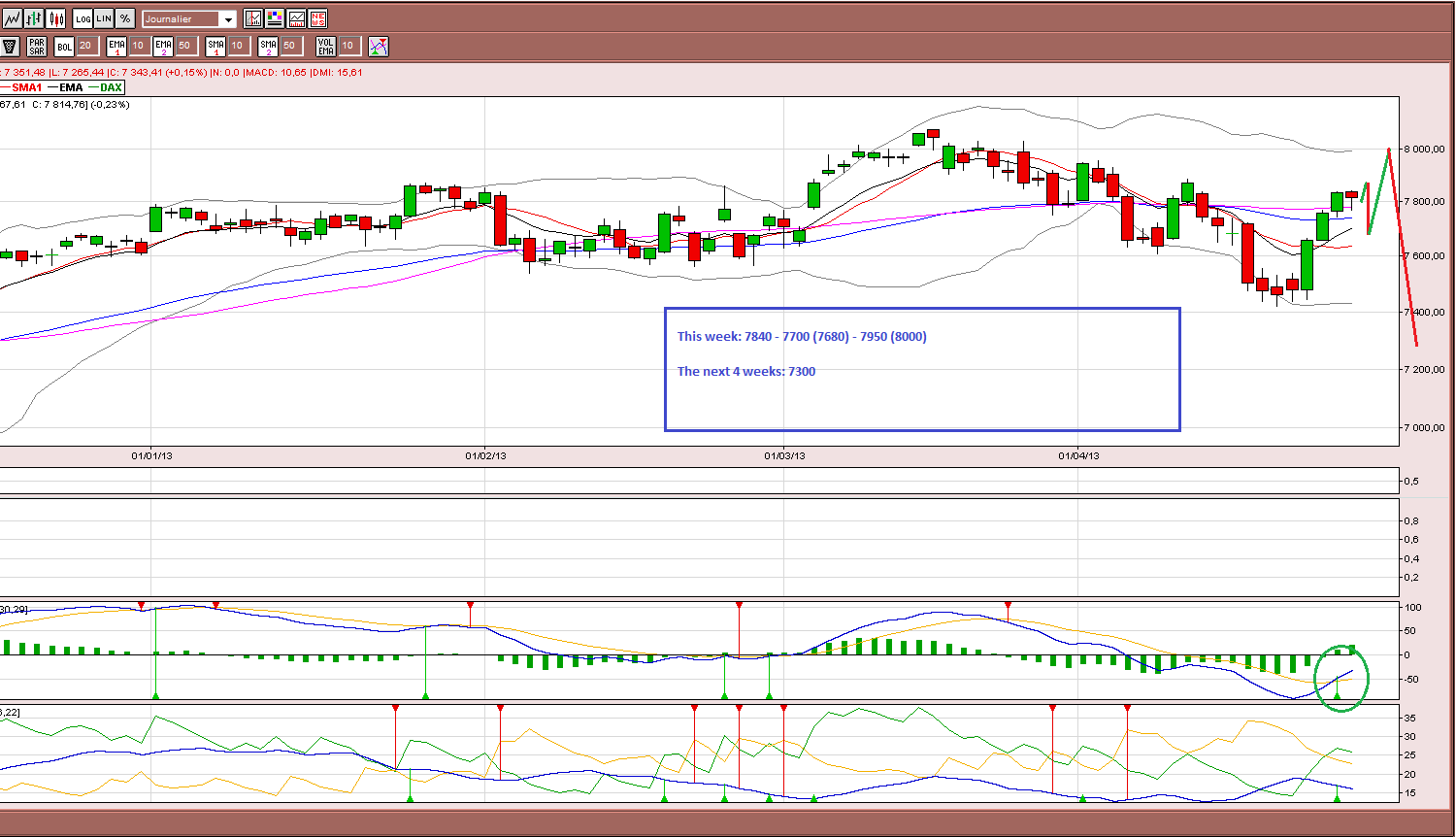Click the trash basket icon
Screen dimensions: 1456x837
pos(11,46)
